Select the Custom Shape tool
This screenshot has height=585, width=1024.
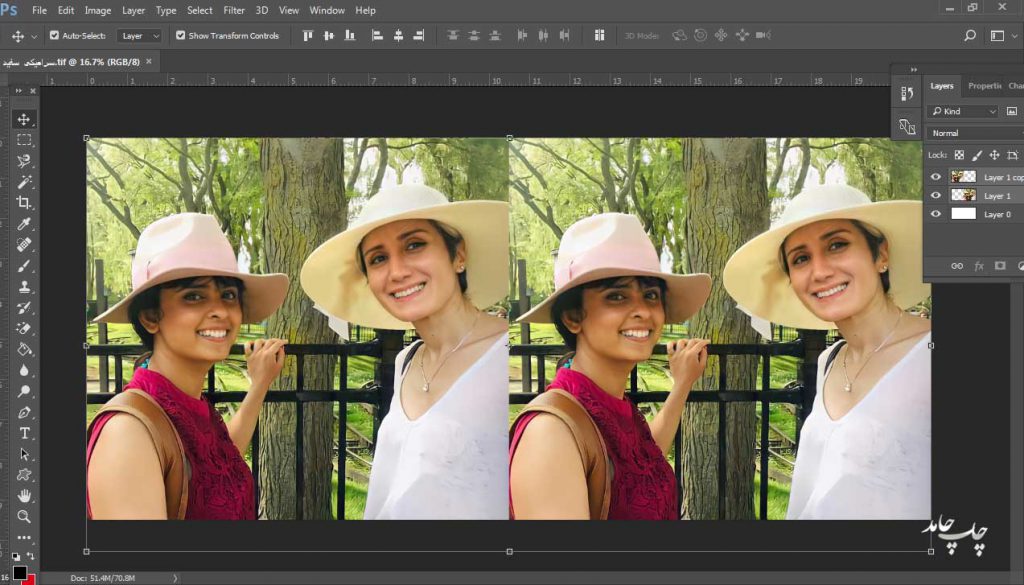(24, 475)
